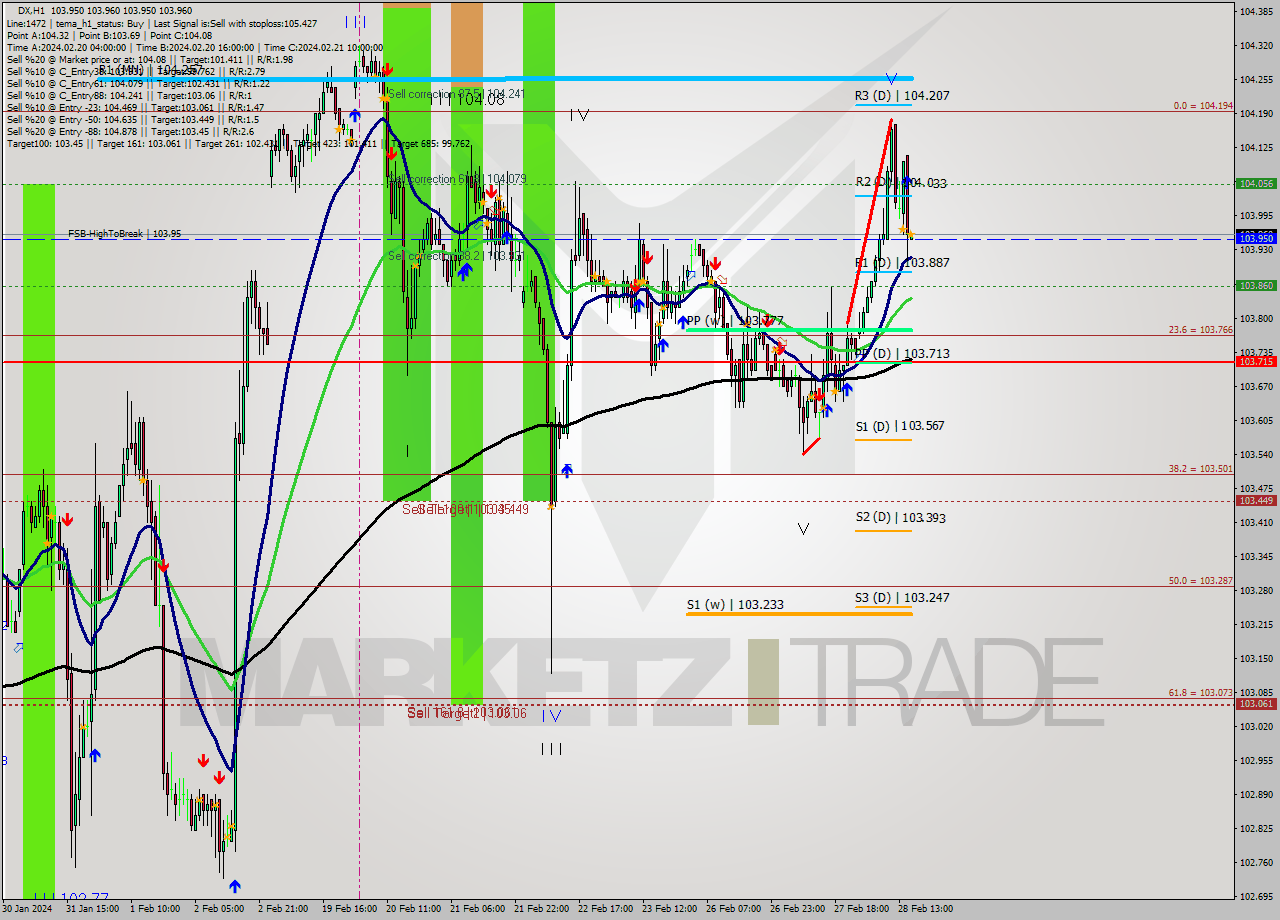Image resolution: width=1280 pixels, height=920 pixels.
Task: Click the 102.890 price axis value
Action: (1257, 794)
